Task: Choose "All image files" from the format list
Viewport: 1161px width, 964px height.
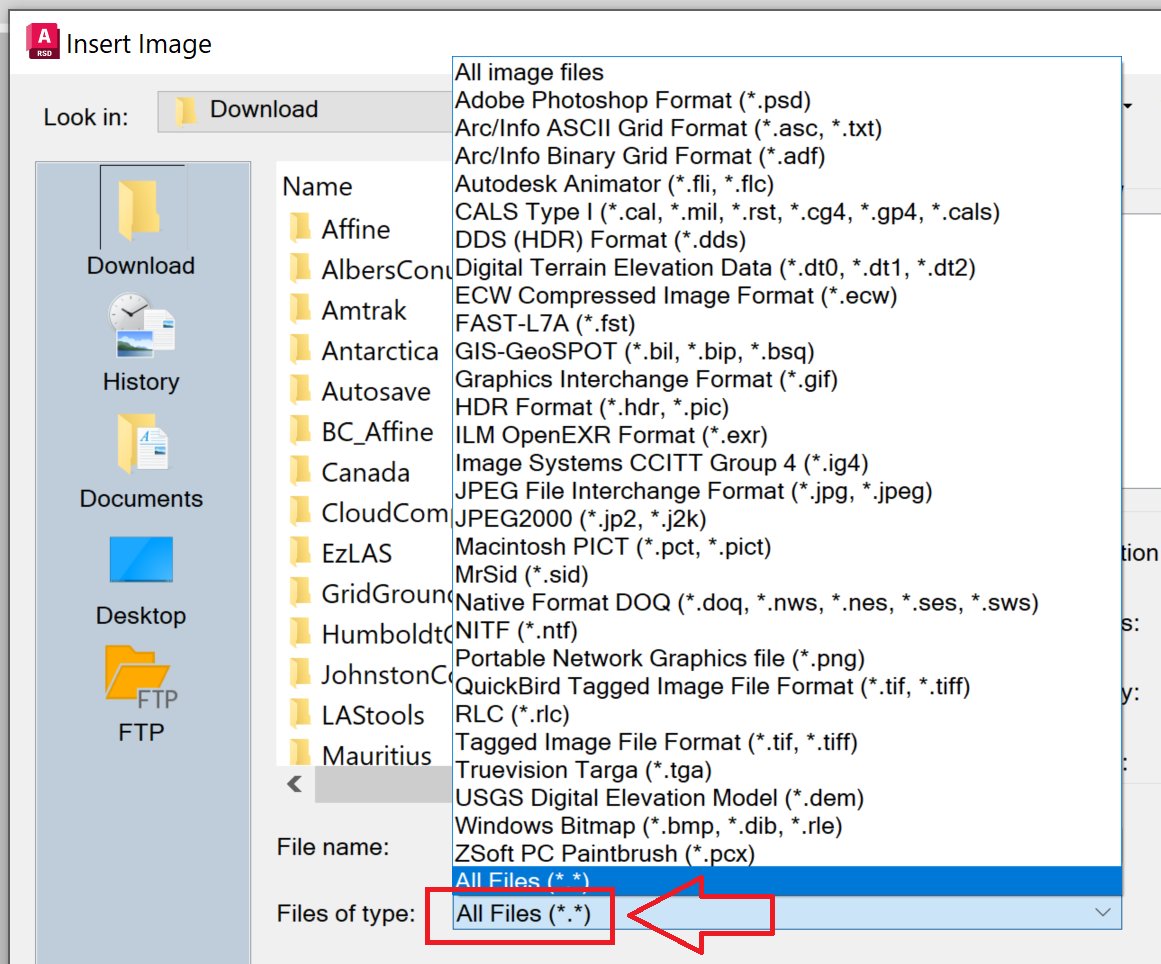Action: tap(529, 72)
